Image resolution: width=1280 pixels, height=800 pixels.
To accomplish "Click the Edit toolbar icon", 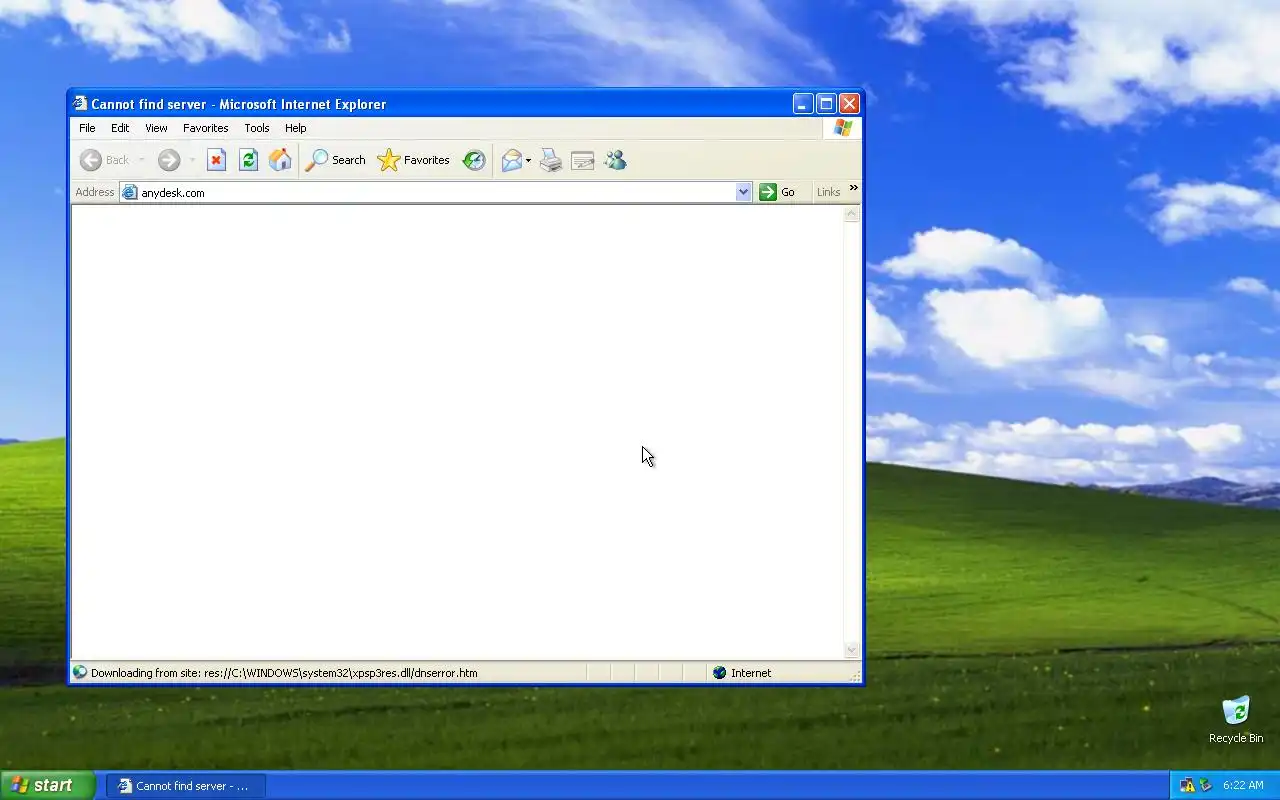I will coord(583,160).
